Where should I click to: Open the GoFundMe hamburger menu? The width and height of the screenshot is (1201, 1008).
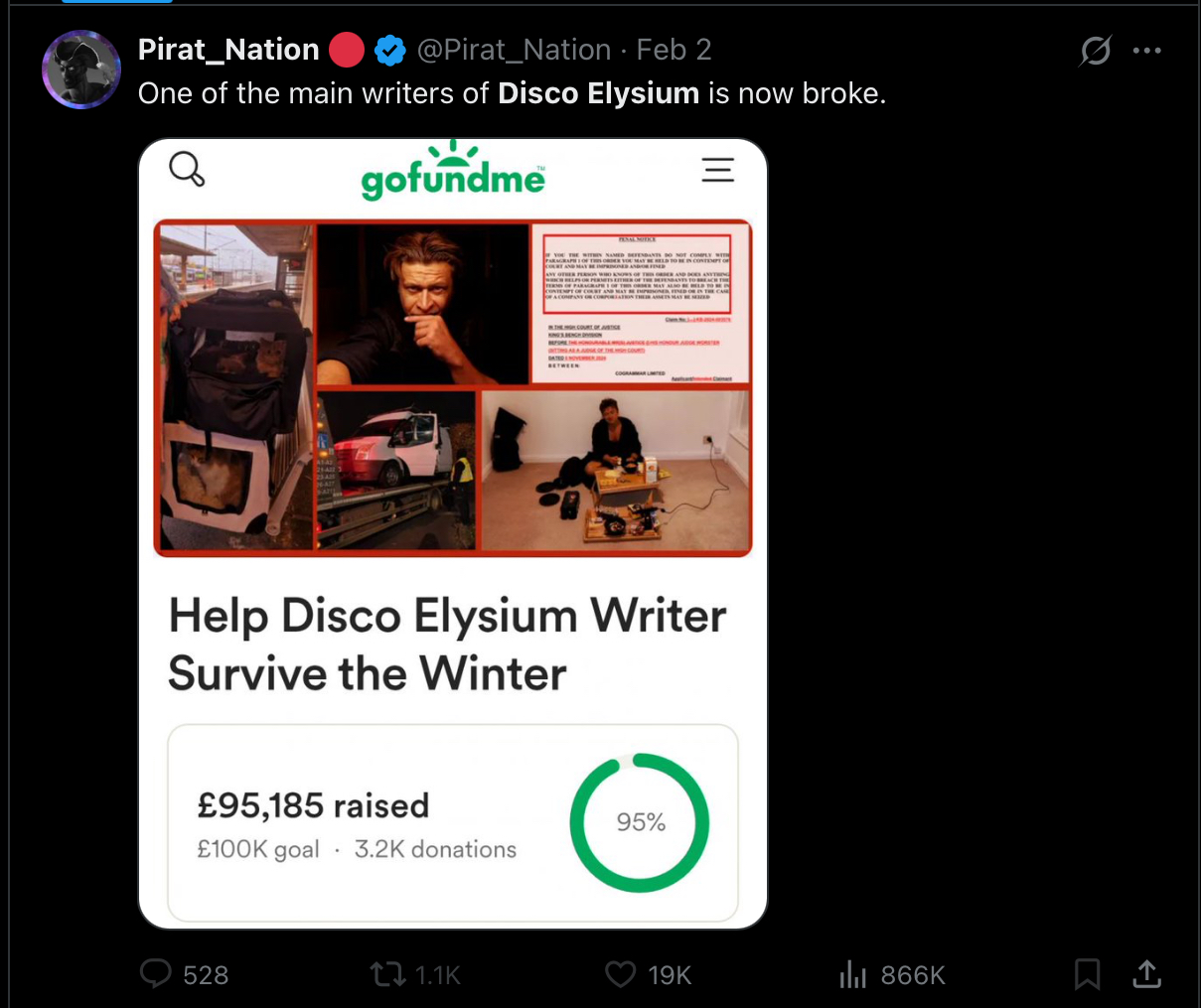tap(718, 170)
